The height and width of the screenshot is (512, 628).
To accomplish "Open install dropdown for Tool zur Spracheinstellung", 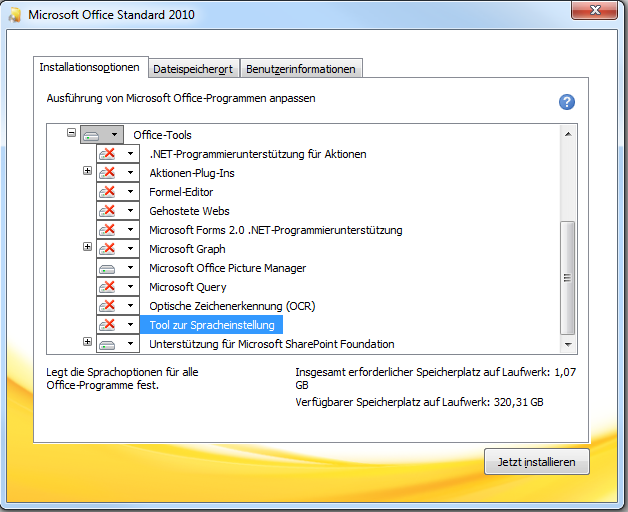I will [x=130, y=325].
